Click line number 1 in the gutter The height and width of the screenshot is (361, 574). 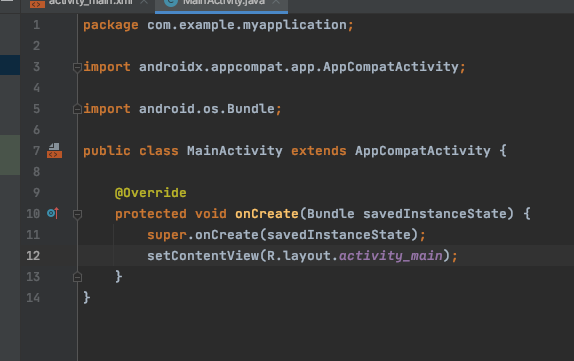[36, 25]
